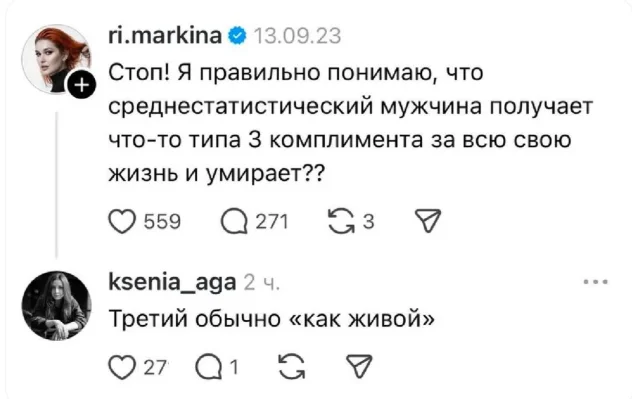Click the 13.09.23 post date
Image resolution: width=632 pixels, height=399 pixels.
[297, 36]
